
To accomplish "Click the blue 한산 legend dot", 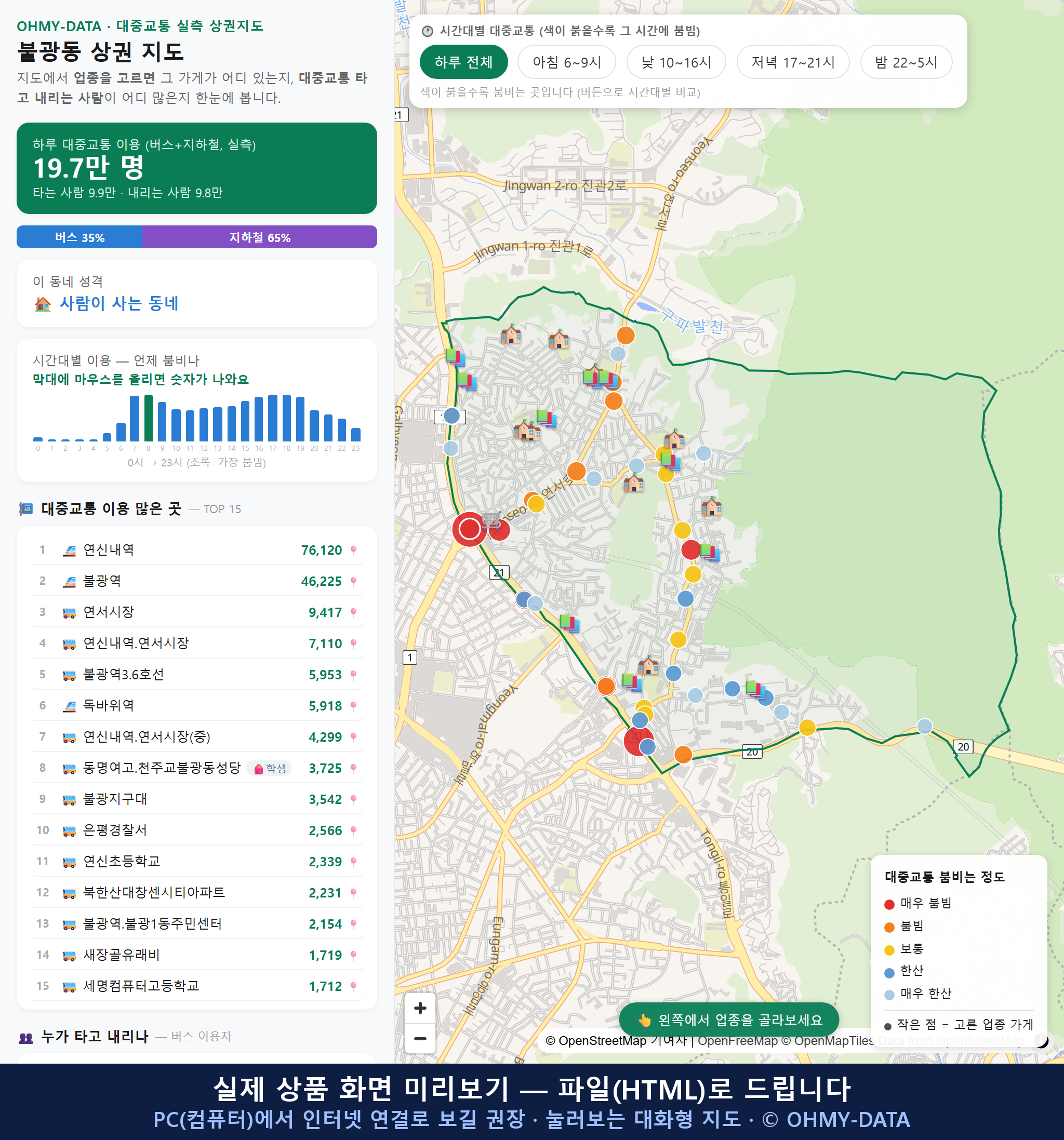I will pyautogui.click(x=889, y=973).
